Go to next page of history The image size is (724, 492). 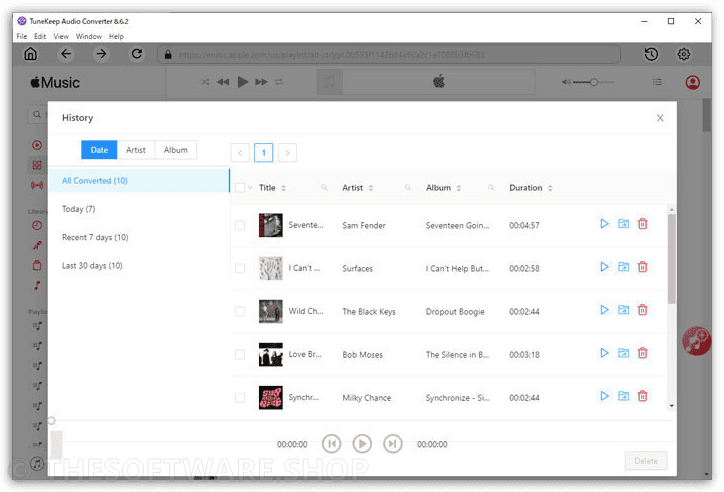tap(287, 153)
